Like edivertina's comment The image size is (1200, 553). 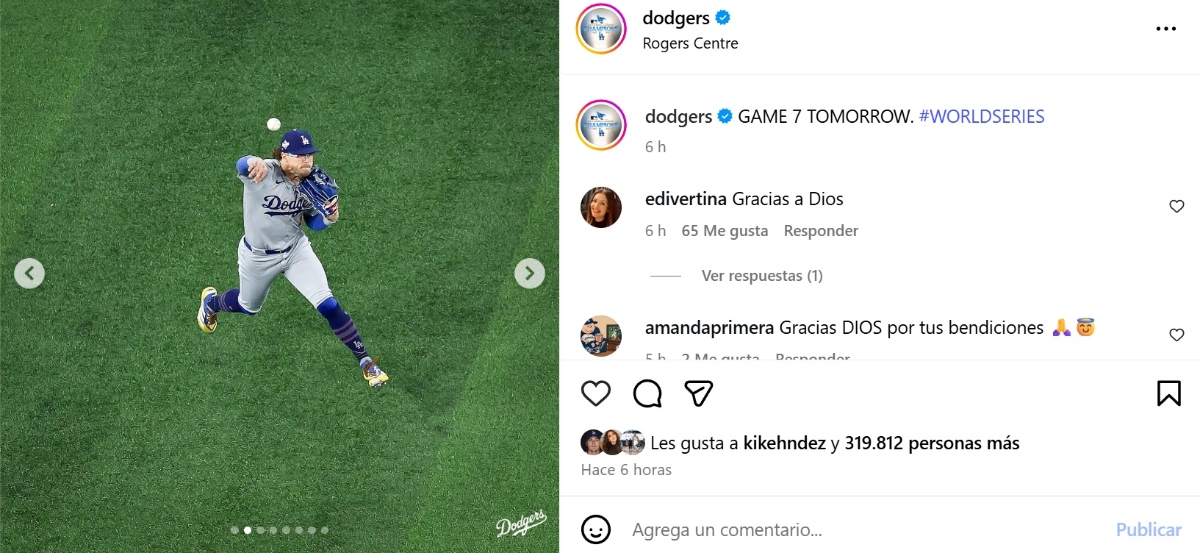pyautogui.click(x=1177, y=207)
